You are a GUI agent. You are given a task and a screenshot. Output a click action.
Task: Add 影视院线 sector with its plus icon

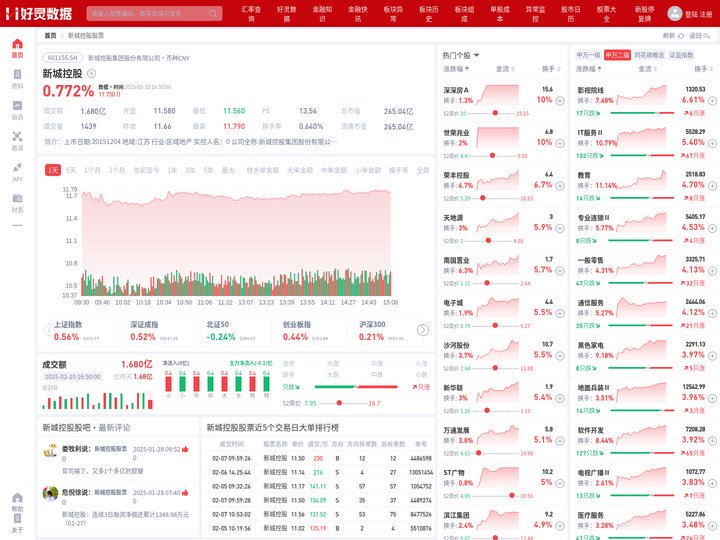click(712, 101)
